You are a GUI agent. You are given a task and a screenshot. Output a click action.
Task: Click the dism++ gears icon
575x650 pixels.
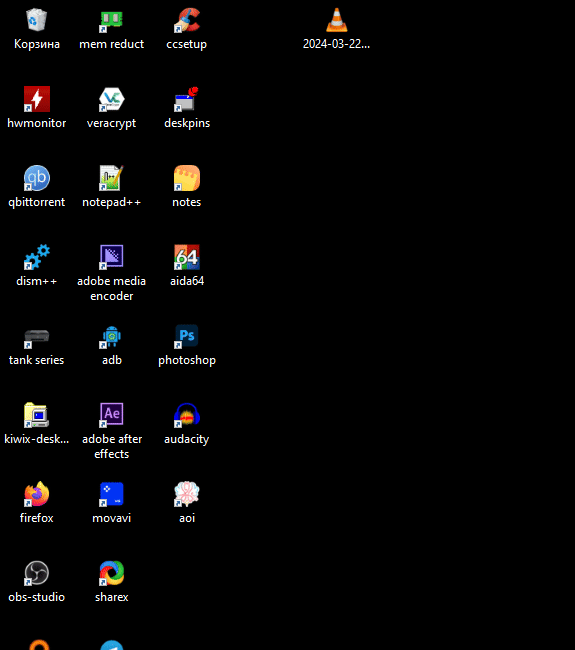(37, 257)
